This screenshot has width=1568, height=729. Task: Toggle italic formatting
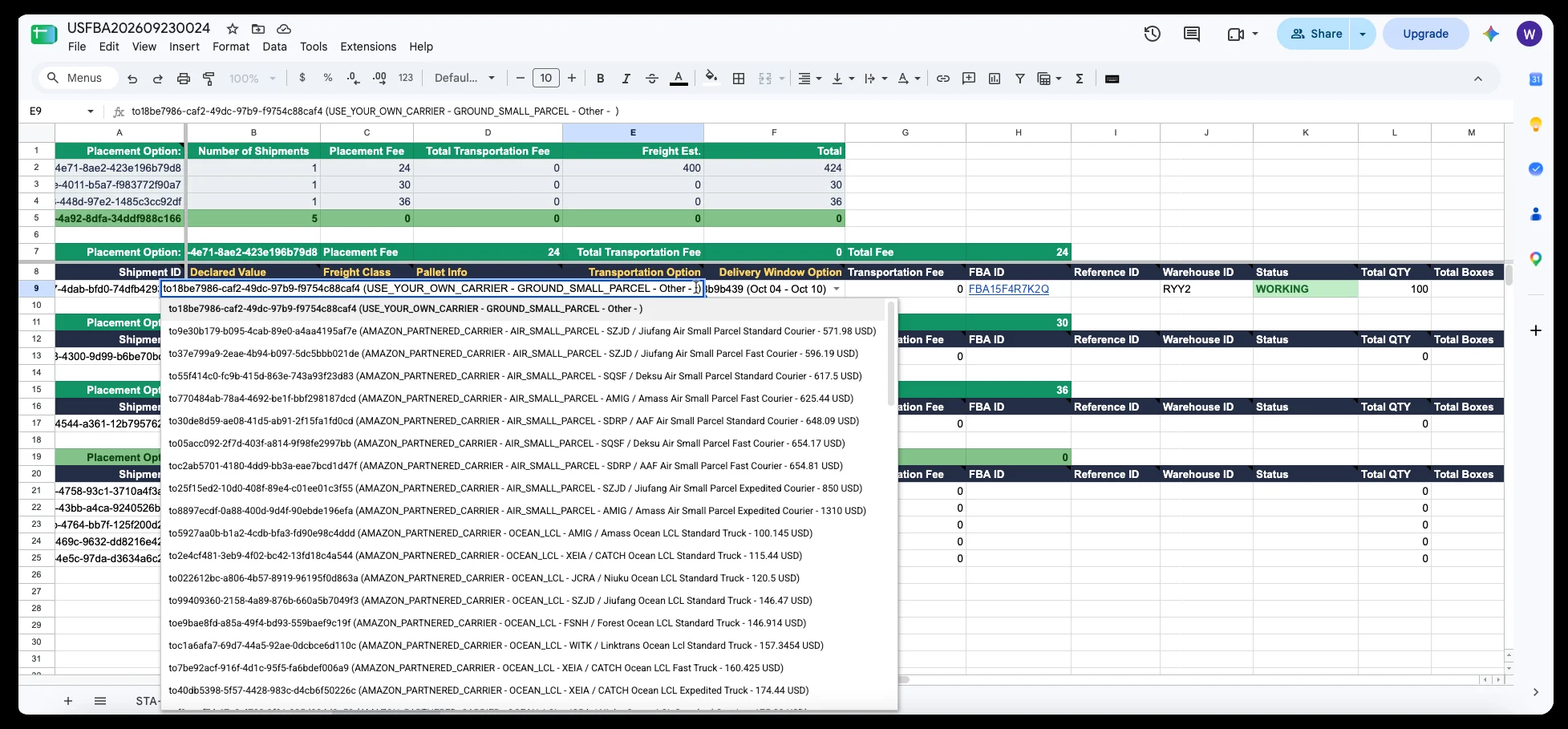(626, 79)
